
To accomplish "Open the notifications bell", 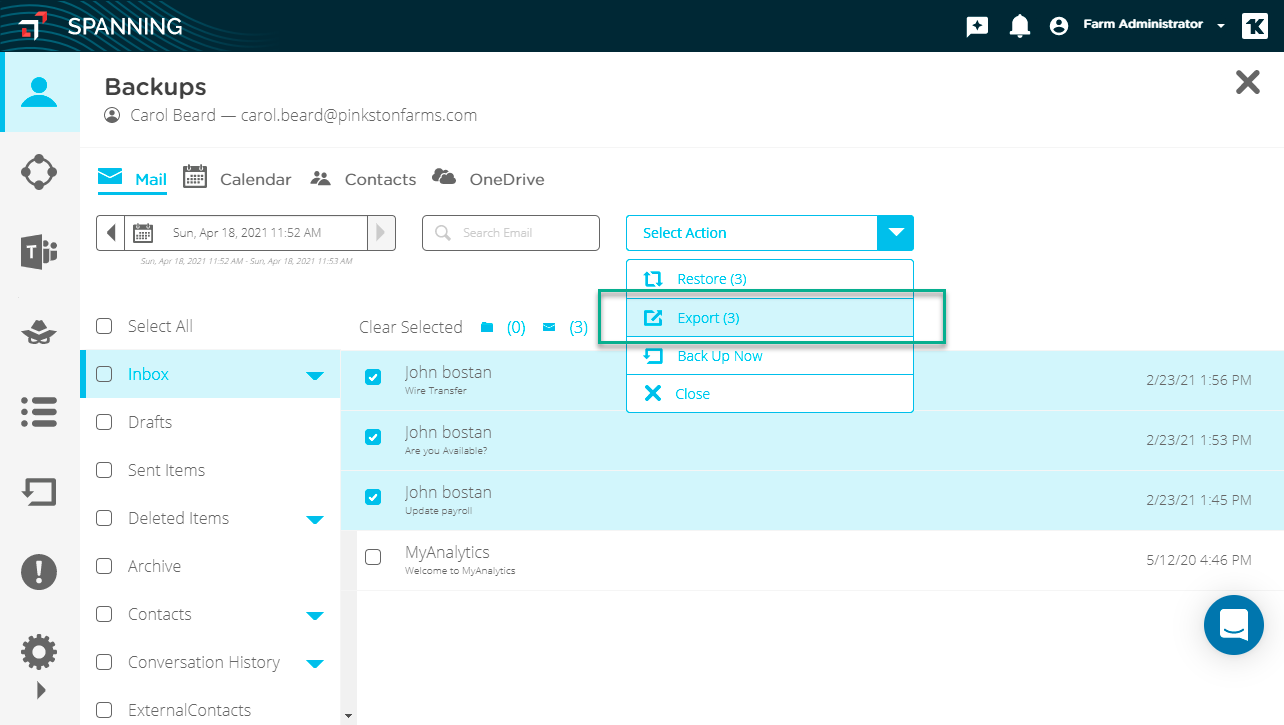I will (x=1019, y=26).
